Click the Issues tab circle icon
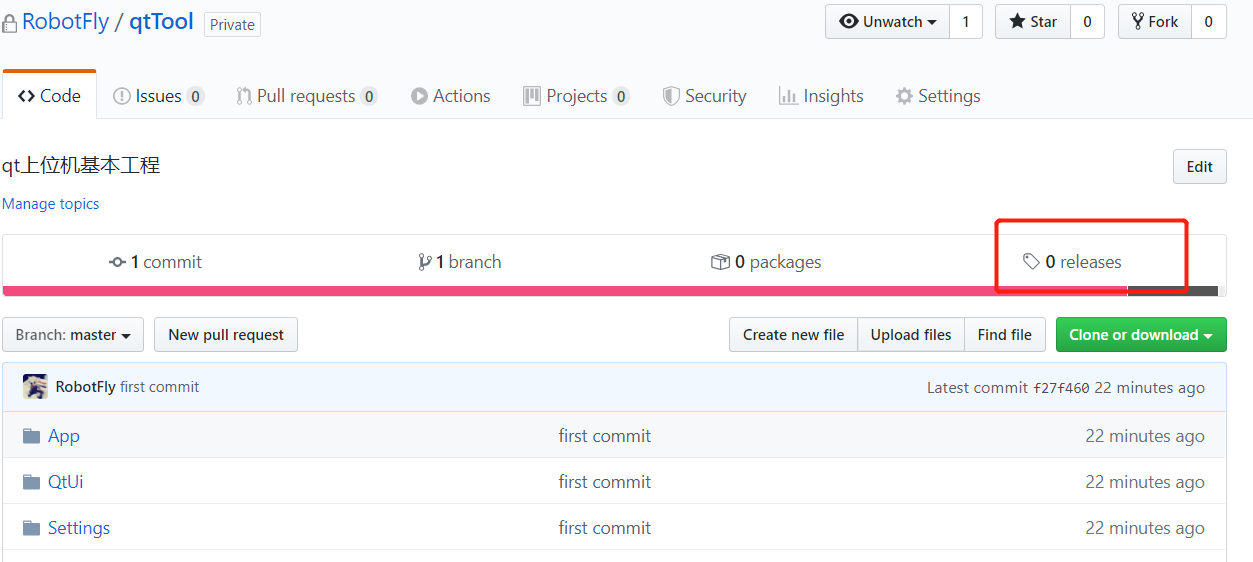1253x562 pixels. (x=122, y=96)
